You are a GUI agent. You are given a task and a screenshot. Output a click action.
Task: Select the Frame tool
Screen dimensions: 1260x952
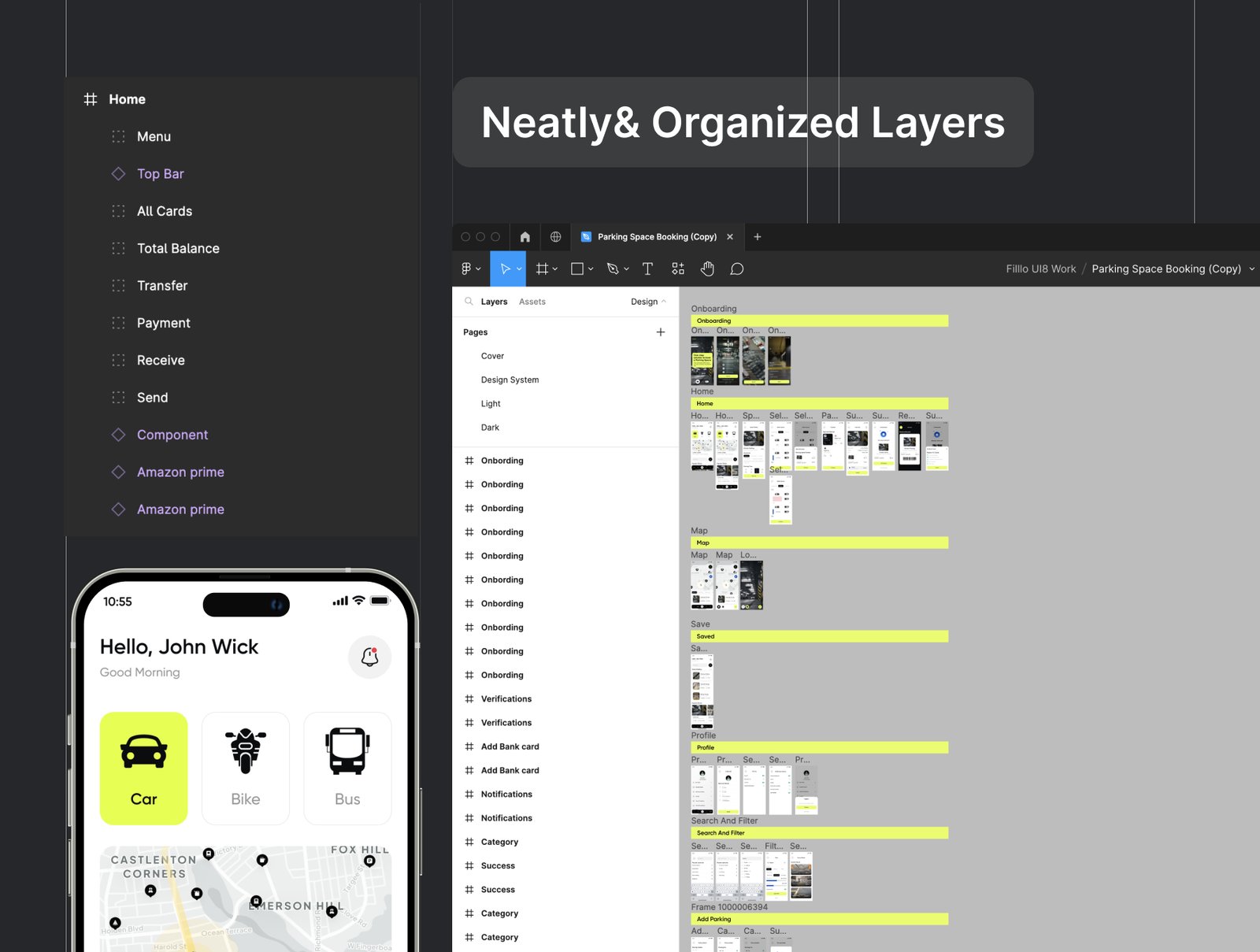click(x=542, y=269)
